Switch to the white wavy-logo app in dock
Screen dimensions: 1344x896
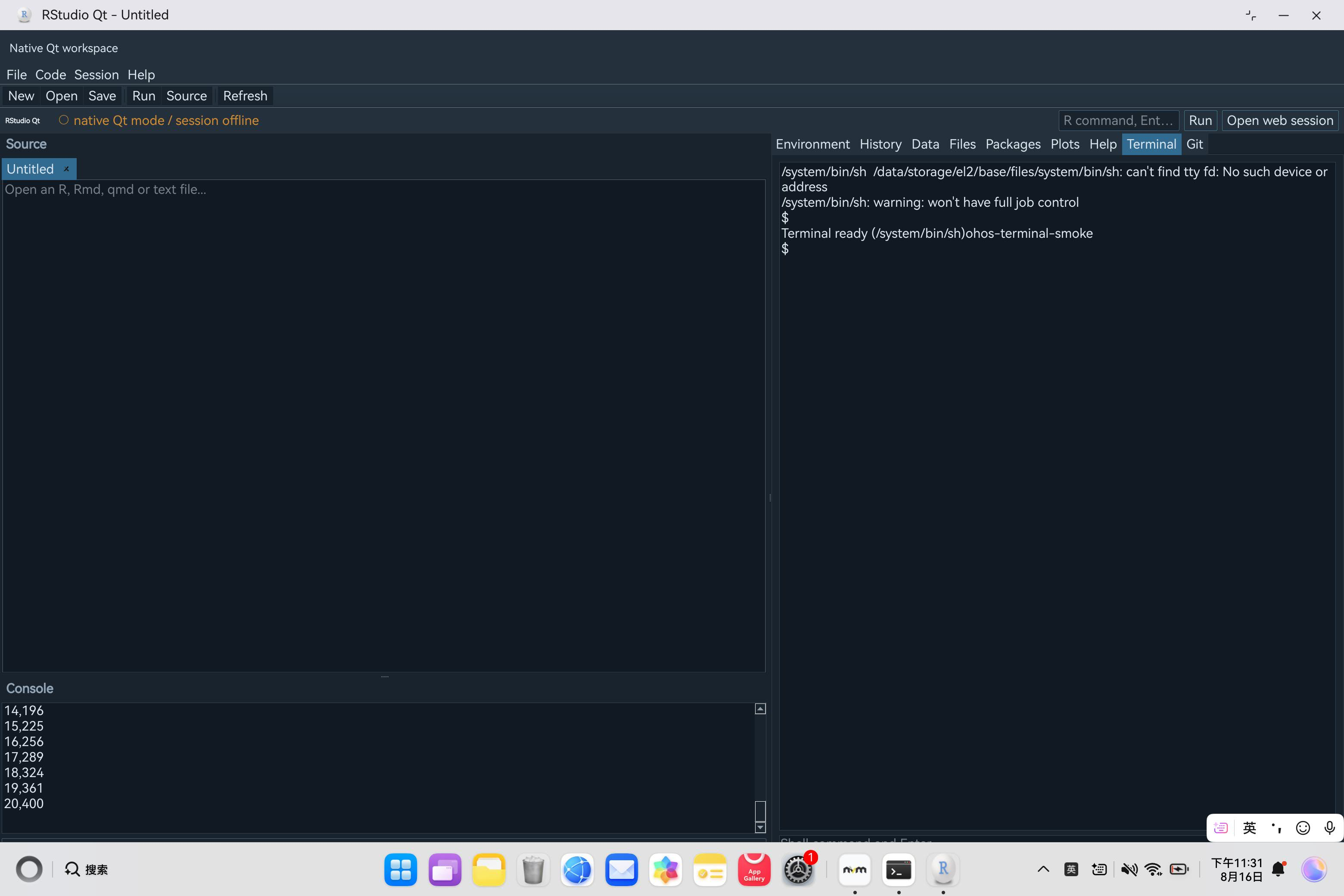point(855,870)
